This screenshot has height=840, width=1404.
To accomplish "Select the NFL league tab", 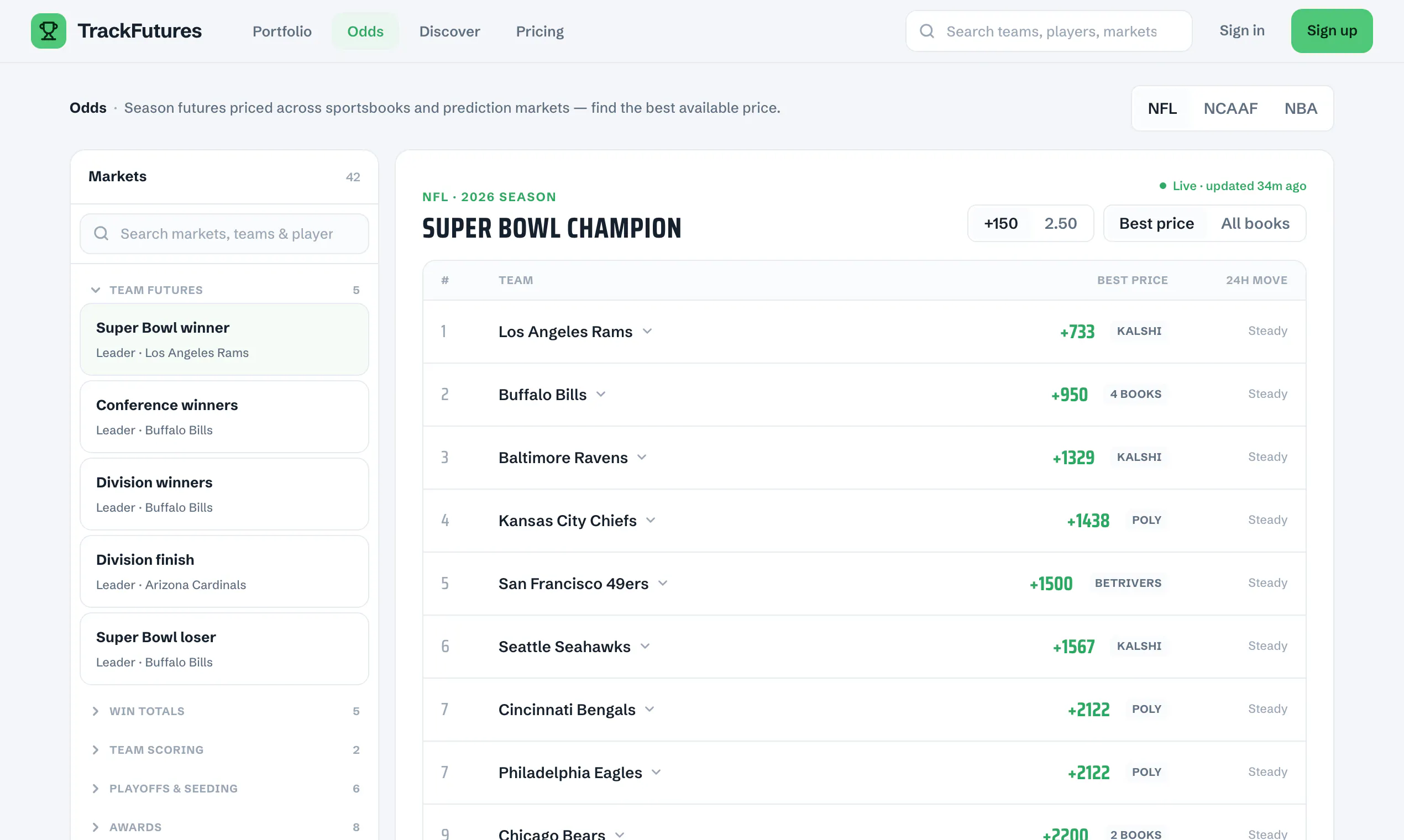I will 1162,108.
